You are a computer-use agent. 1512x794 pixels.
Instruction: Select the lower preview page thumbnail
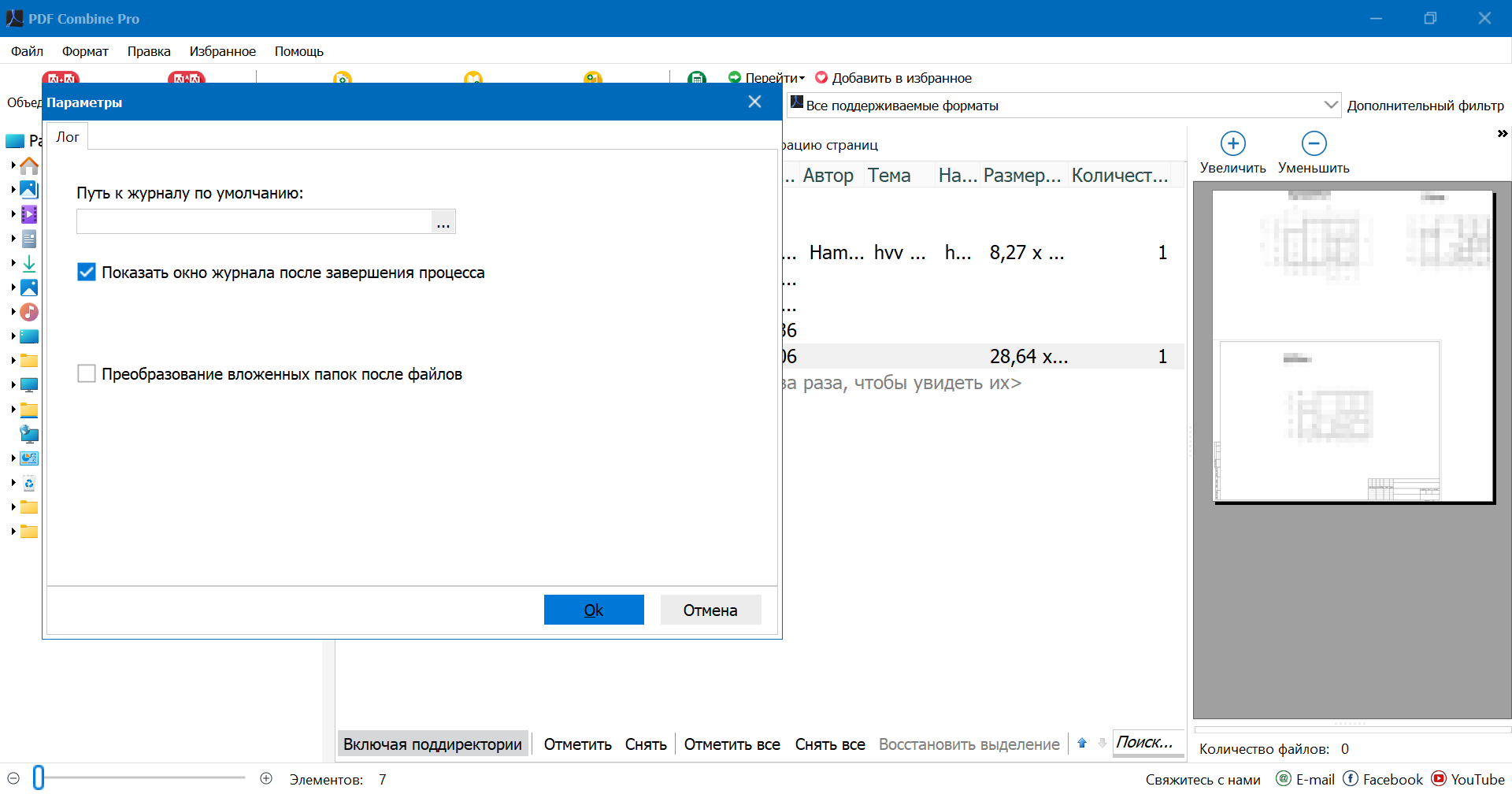click(x=1330, y=421)
